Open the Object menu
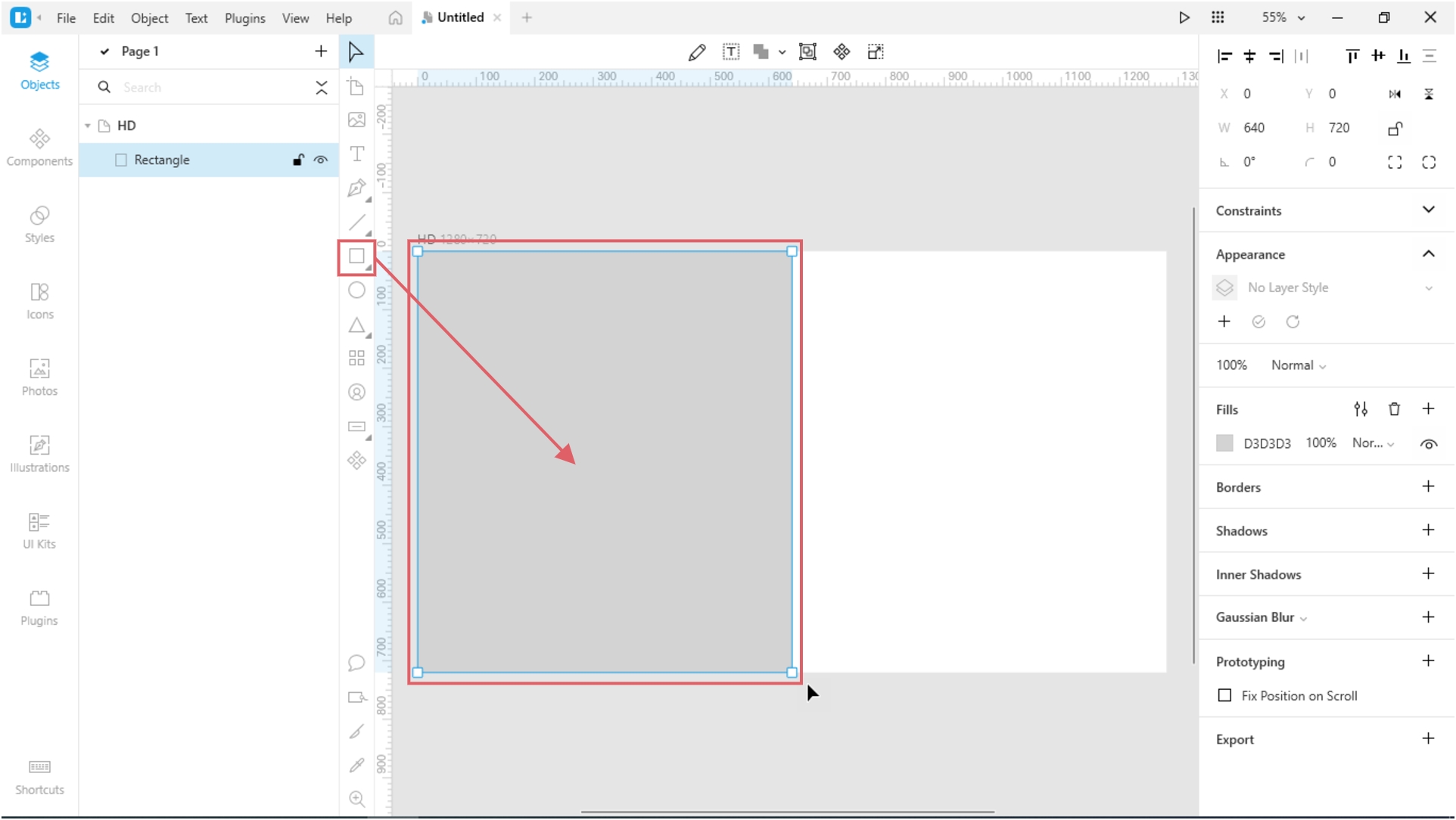 tap(149, 18)
